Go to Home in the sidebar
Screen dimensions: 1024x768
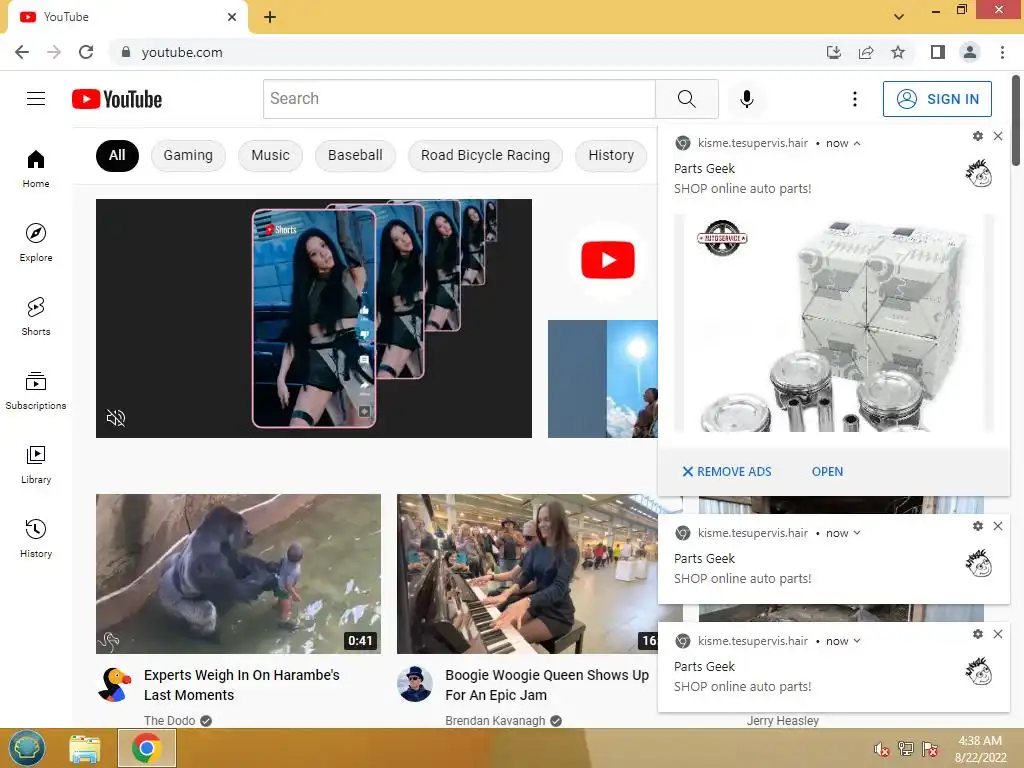point(36,168)
